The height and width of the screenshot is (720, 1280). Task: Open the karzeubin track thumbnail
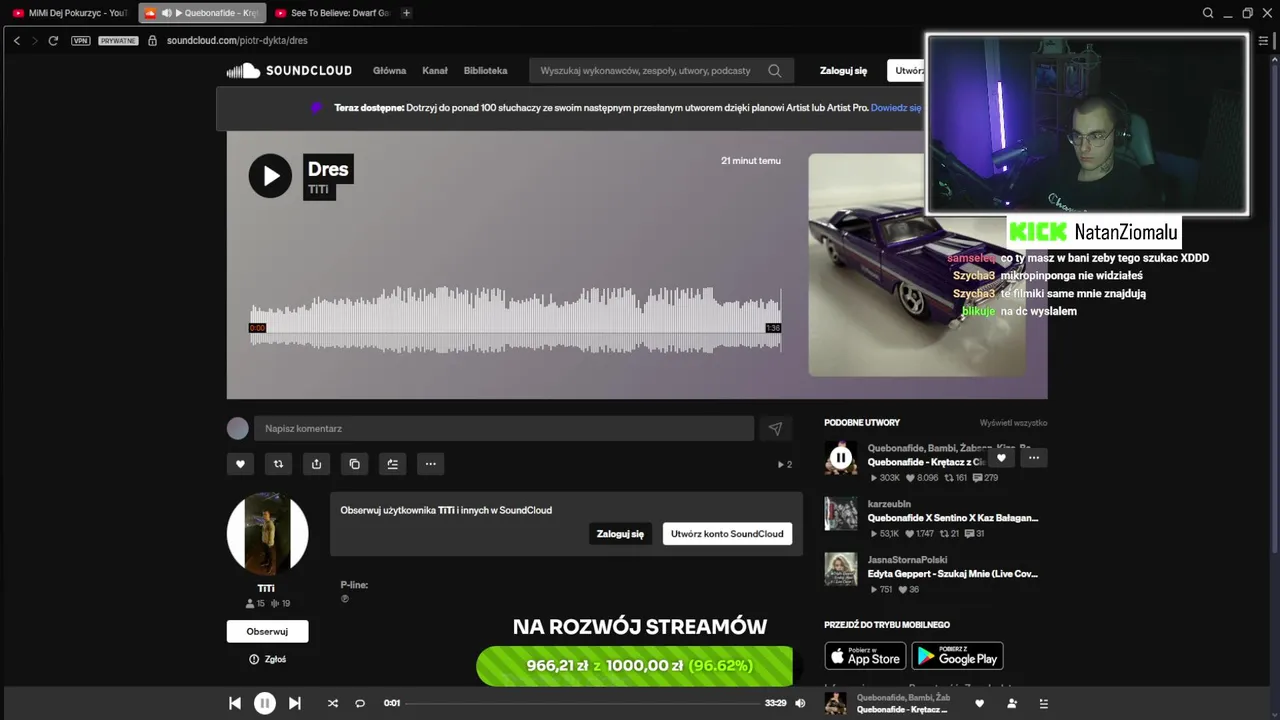[841, 513]
